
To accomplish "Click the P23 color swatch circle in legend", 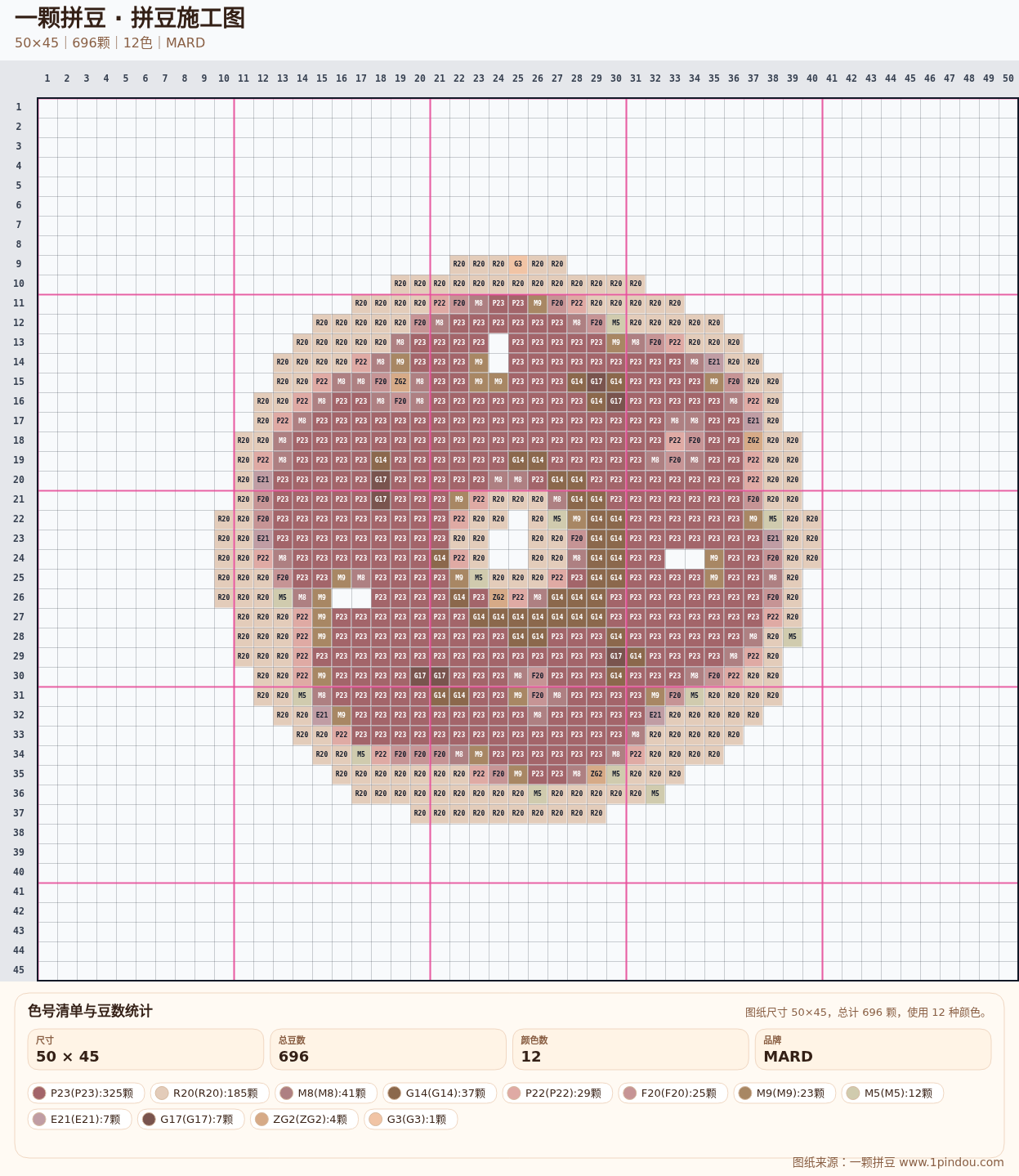I will pyautogui.click(x=39, y=1093).
